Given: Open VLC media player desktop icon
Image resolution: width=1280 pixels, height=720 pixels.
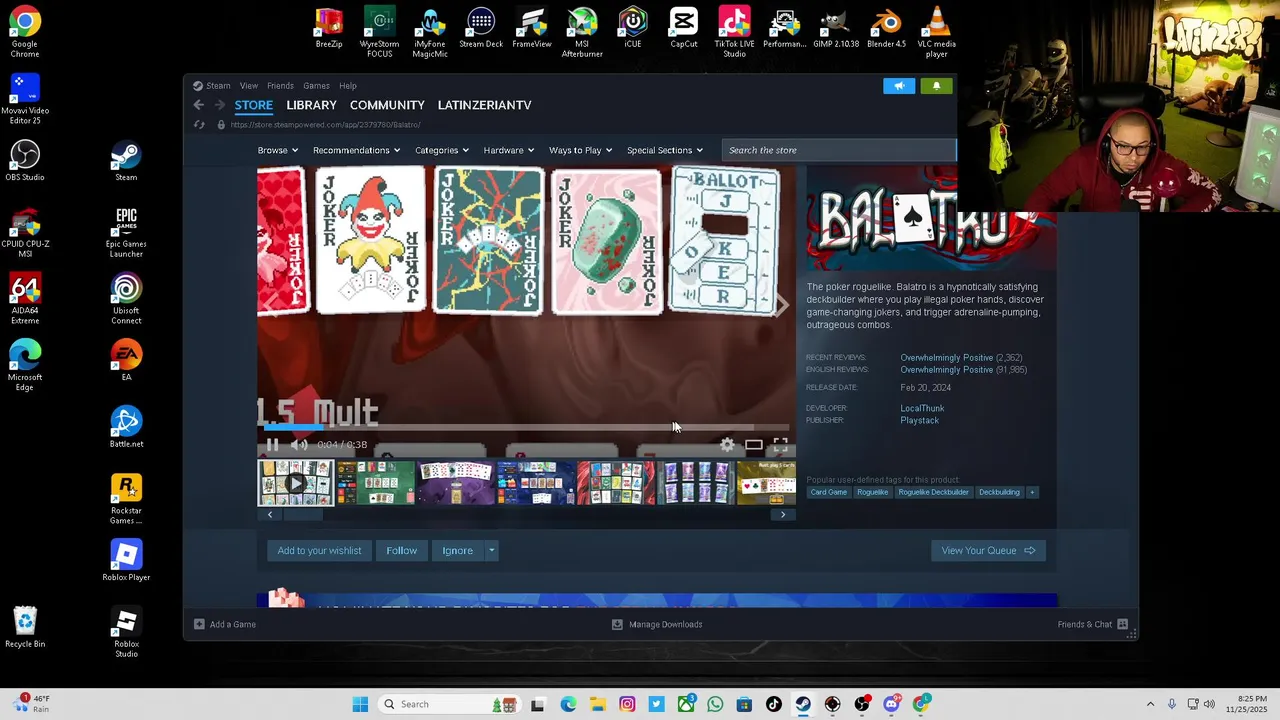Looking at the screenshot, I should 937,32.
